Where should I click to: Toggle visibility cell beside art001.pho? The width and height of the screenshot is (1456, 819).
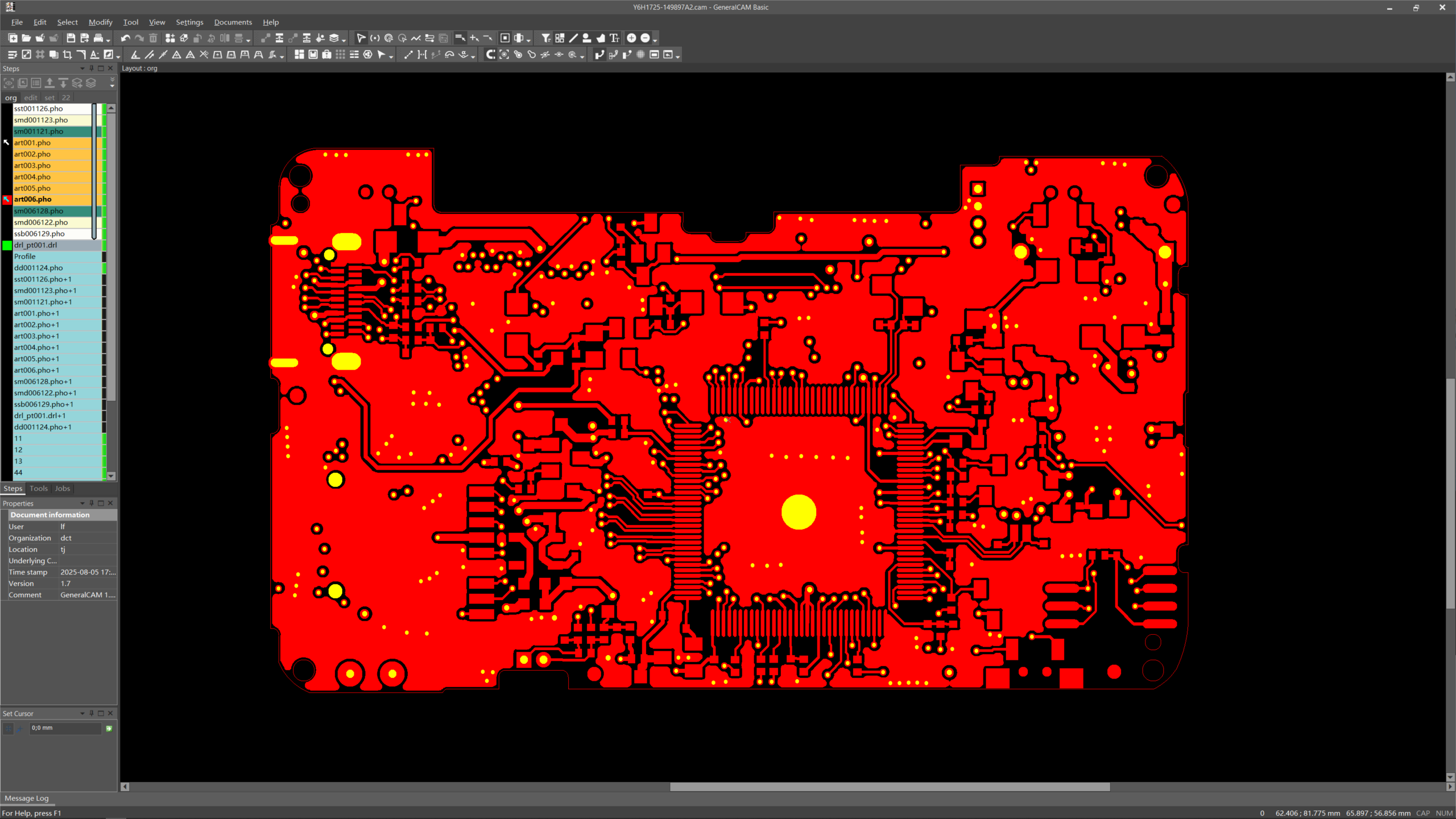coord(7,143)
